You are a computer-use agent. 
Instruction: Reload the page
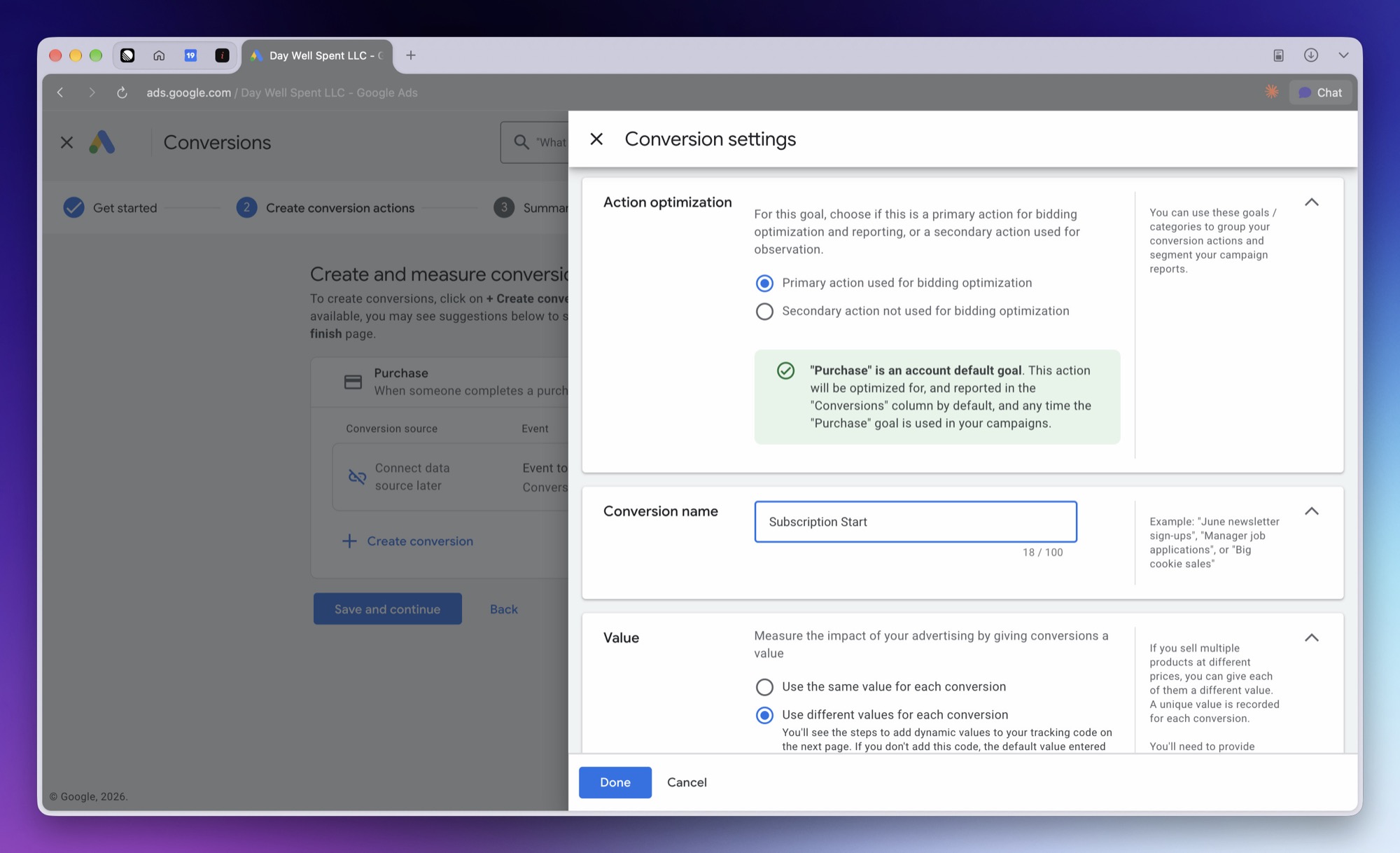click(x=122, y=92)
